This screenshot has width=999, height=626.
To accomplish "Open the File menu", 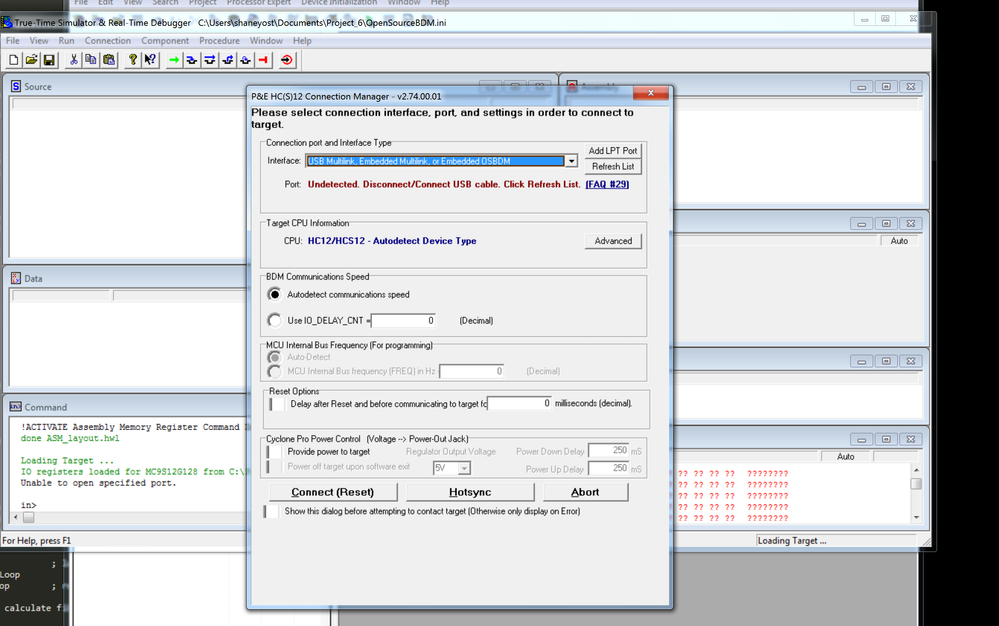I will 13,41.
